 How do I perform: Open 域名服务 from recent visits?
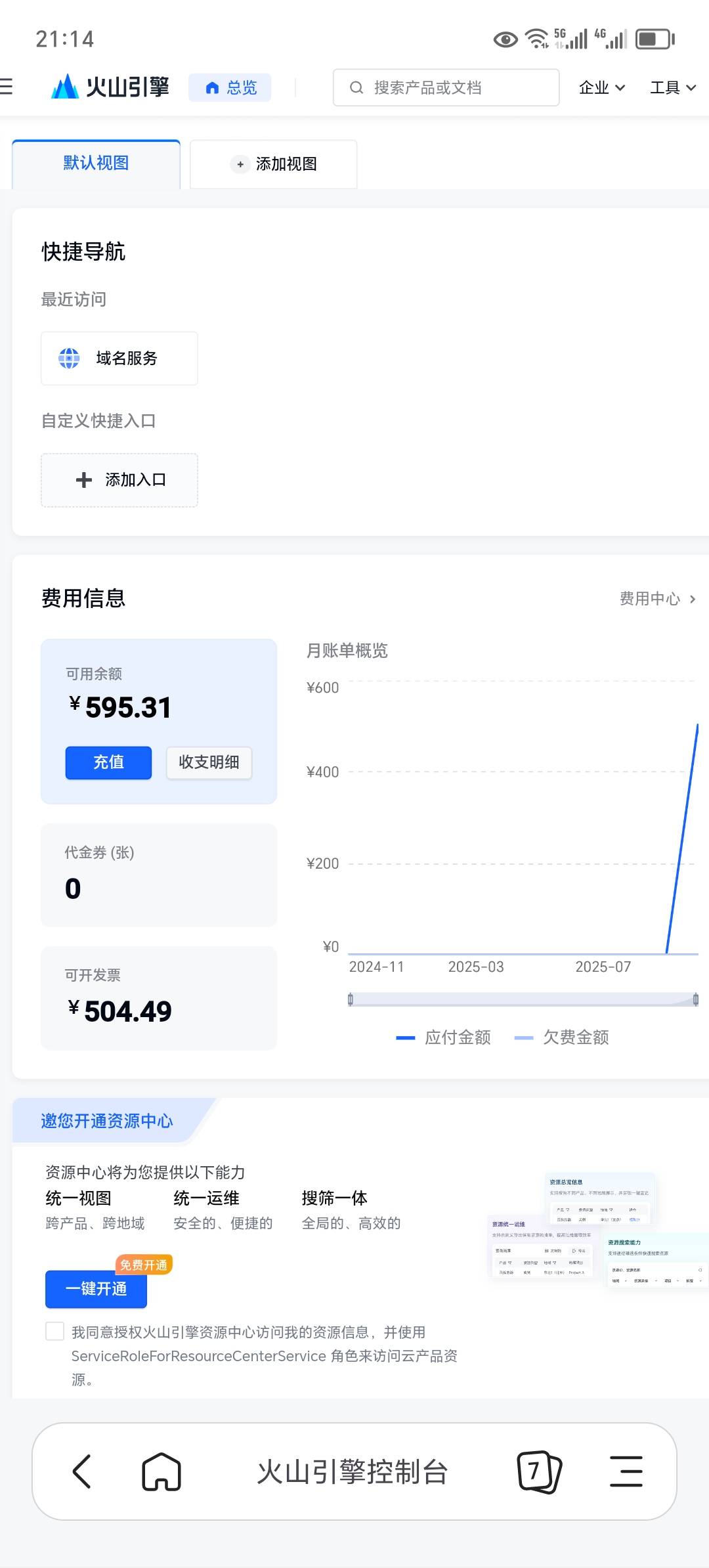[x=119, y=359]
